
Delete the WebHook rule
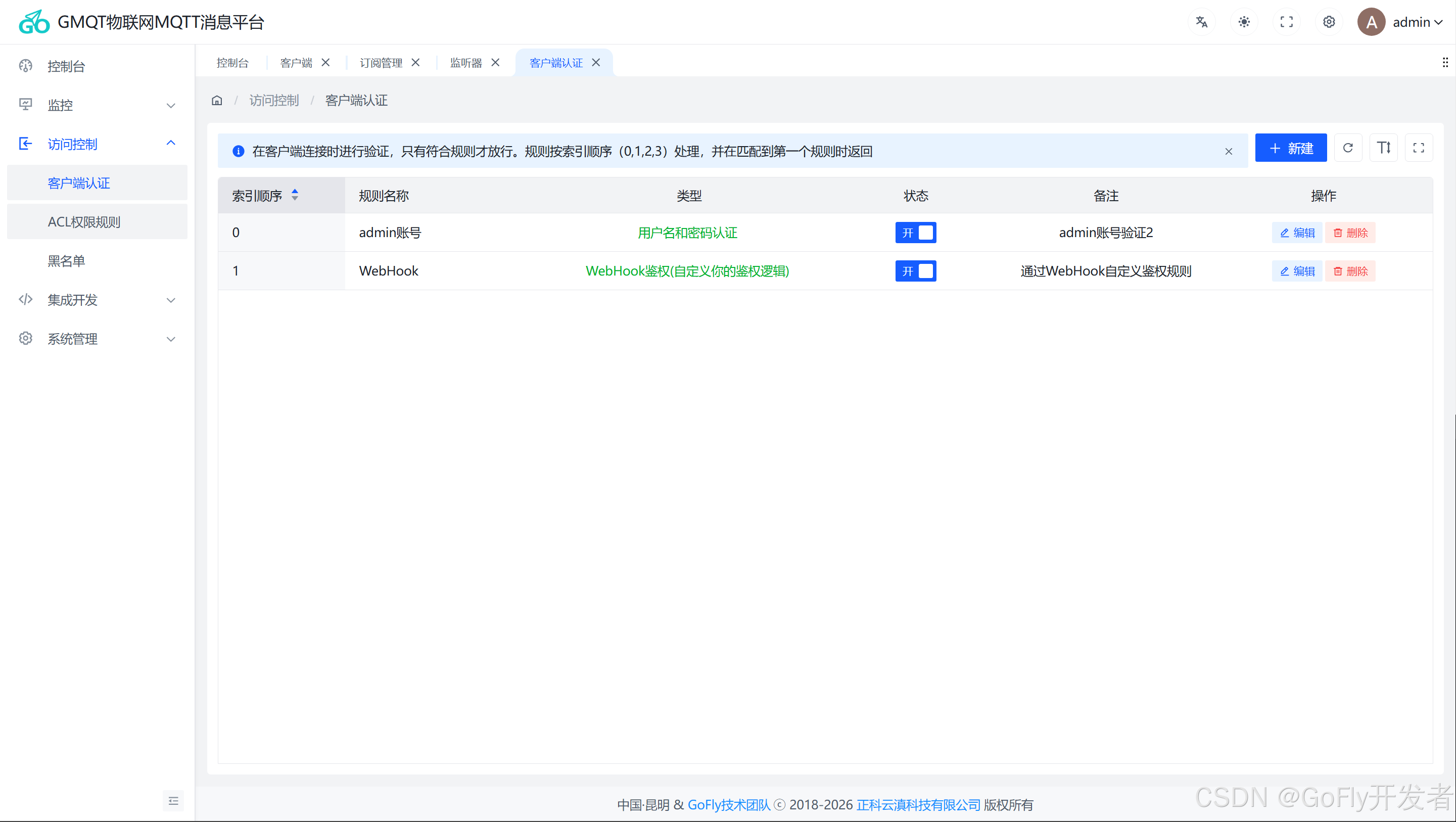pos(1350,271)
